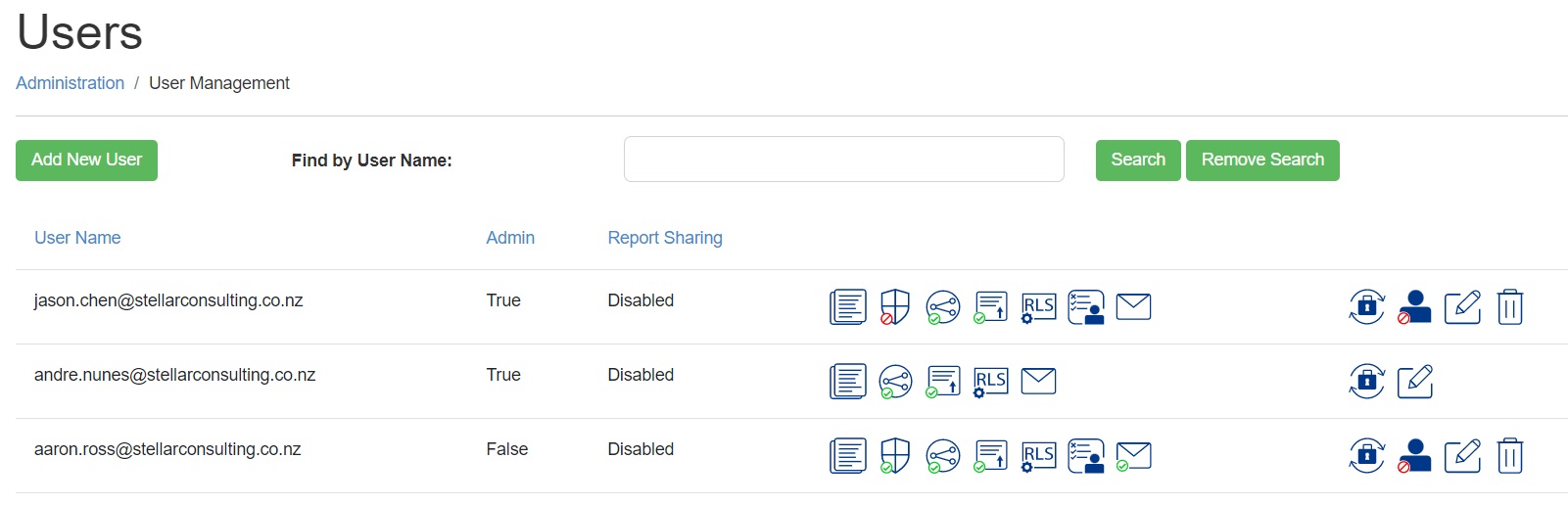Click reports icon for jason.chen
Image resolution: width=1568 pixels, height=505 pixels.
click(848, 307)
